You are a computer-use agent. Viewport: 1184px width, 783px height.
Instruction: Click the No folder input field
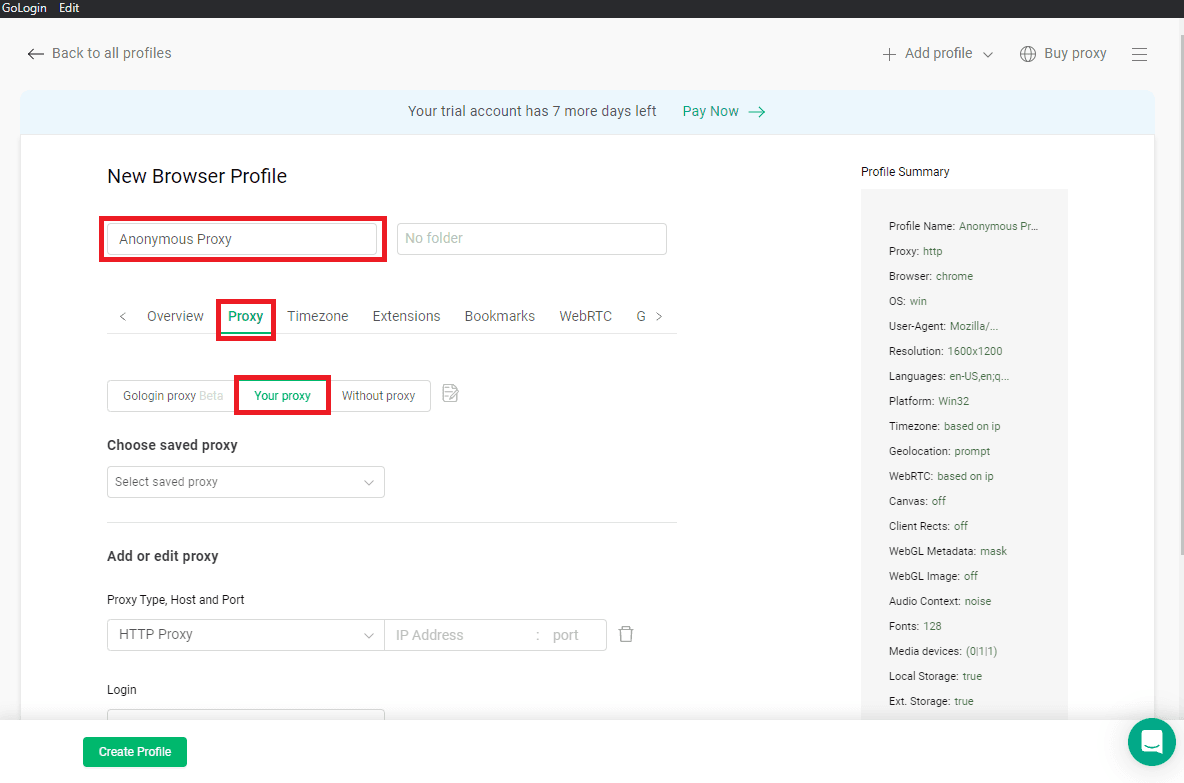(x=531, y=238)
